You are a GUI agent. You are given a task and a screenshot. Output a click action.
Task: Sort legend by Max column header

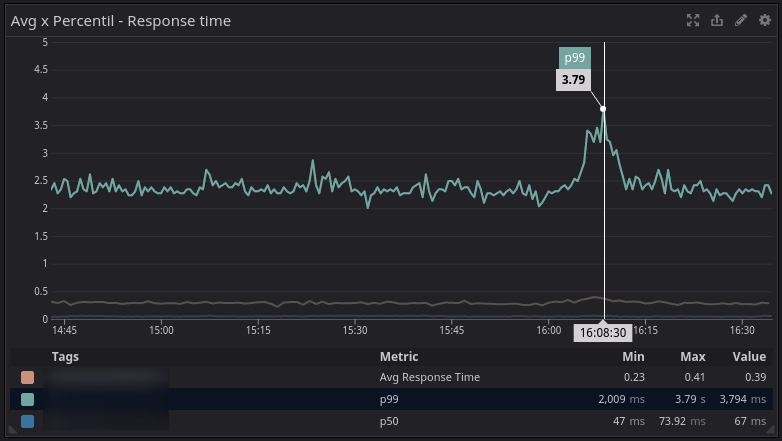(693, 357)
